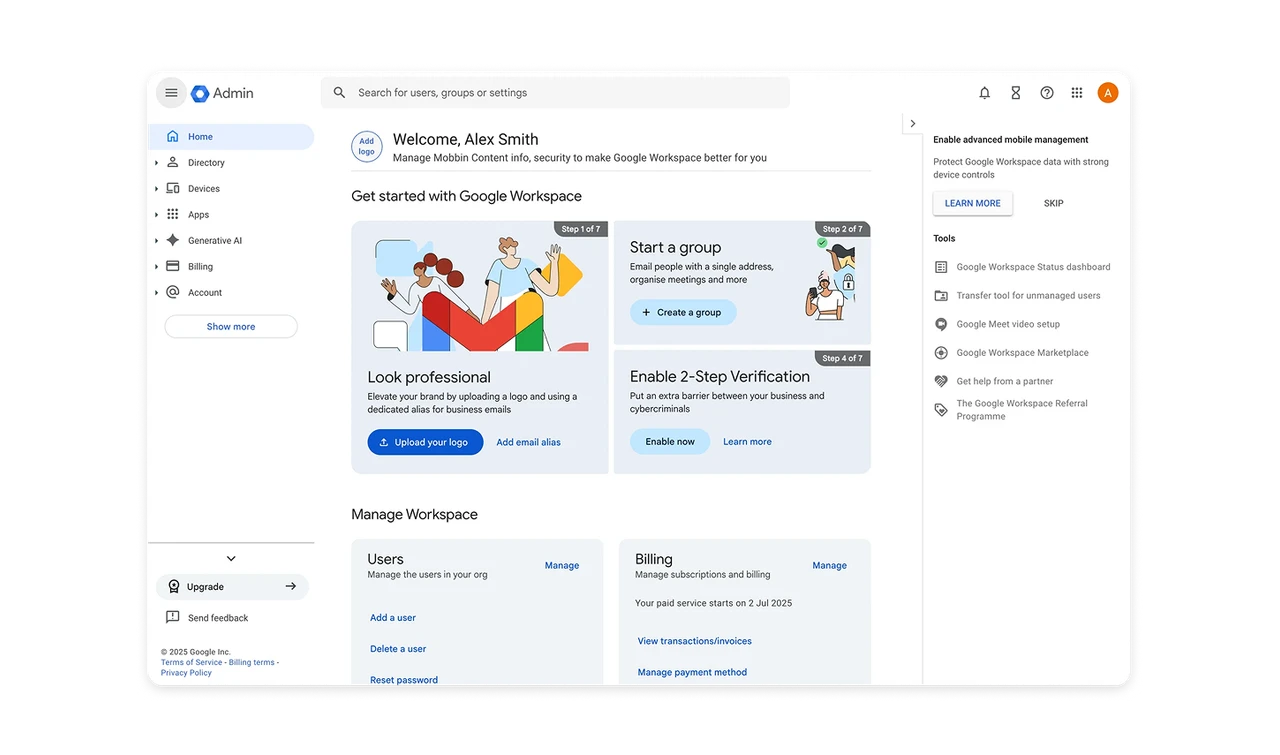Click the Billing card icon
1280x755 pixels.
pyautogui.click(x=173, y=267)
